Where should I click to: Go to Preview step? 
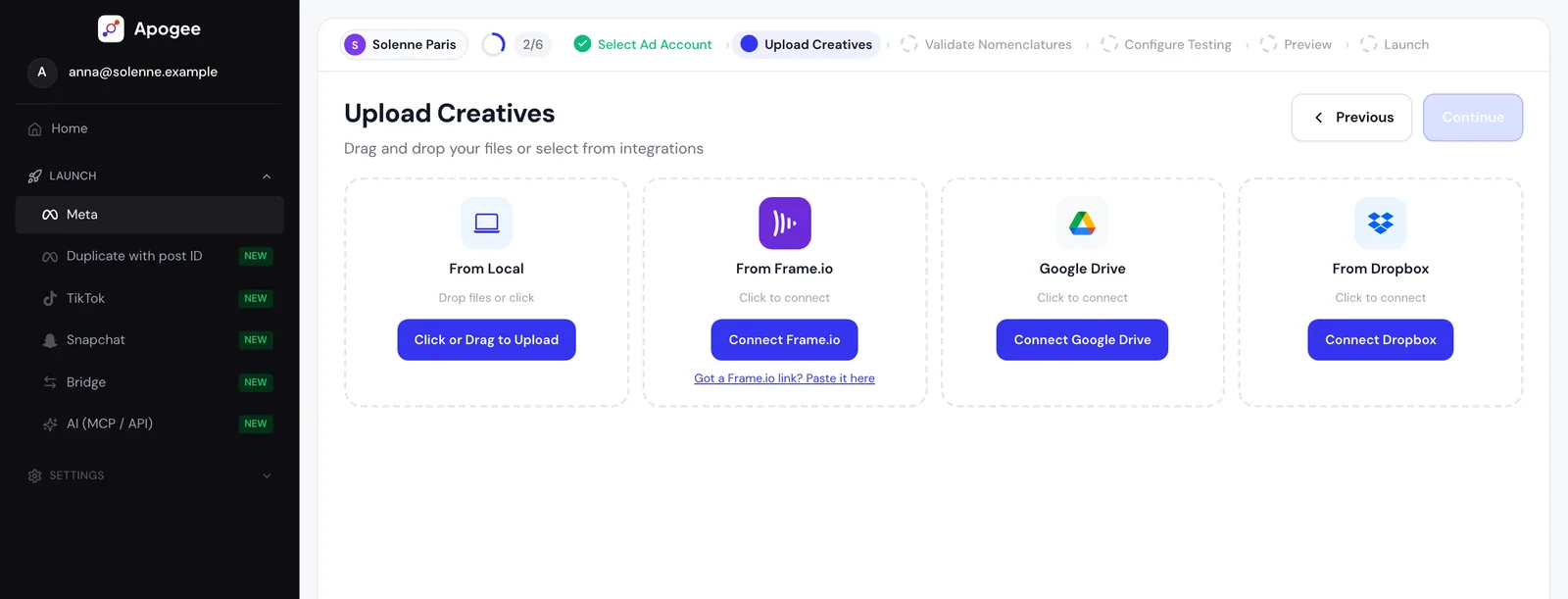pos(1296,44)
